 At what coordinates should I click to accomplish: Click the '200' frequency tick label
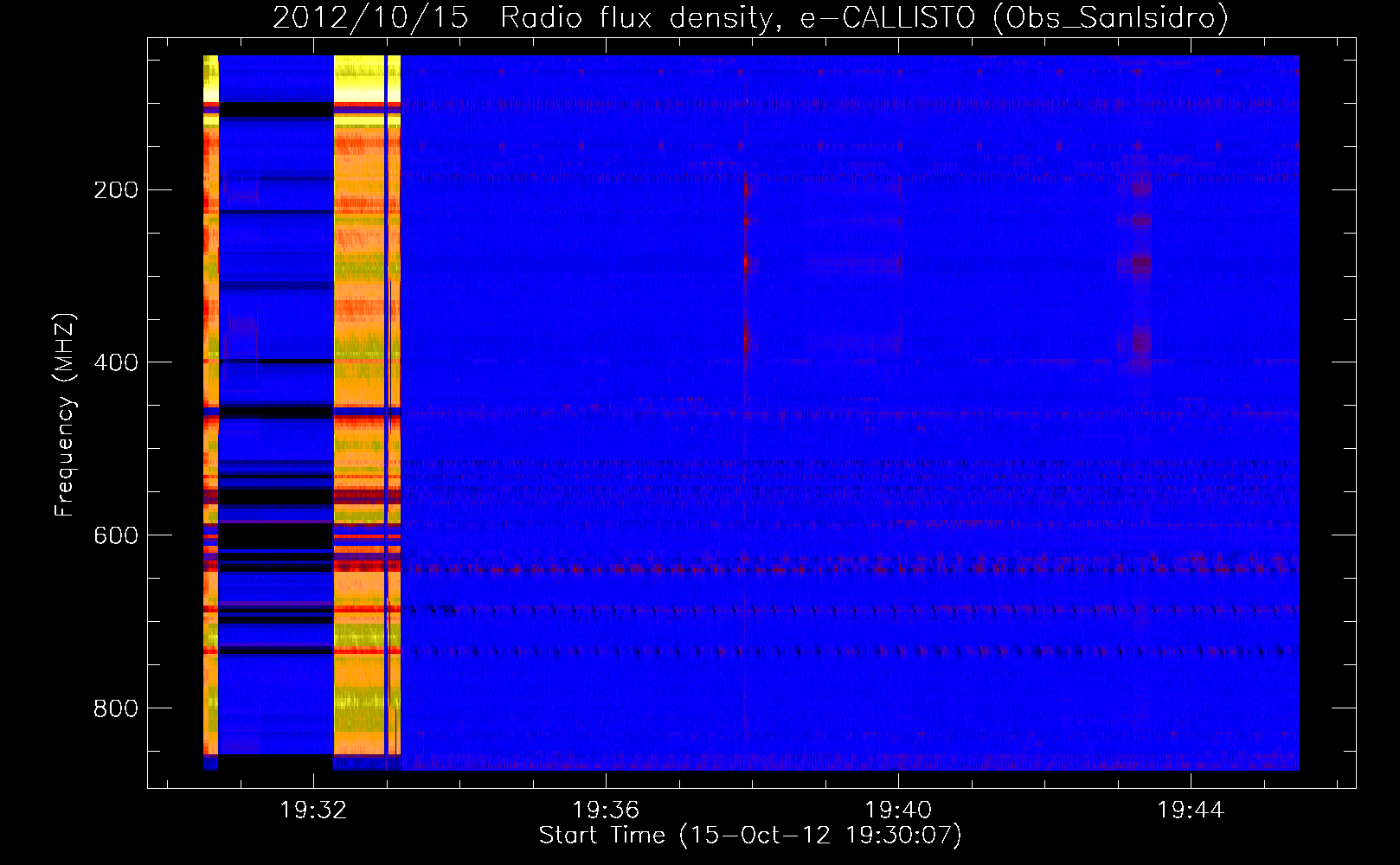(x=116, y=189)
